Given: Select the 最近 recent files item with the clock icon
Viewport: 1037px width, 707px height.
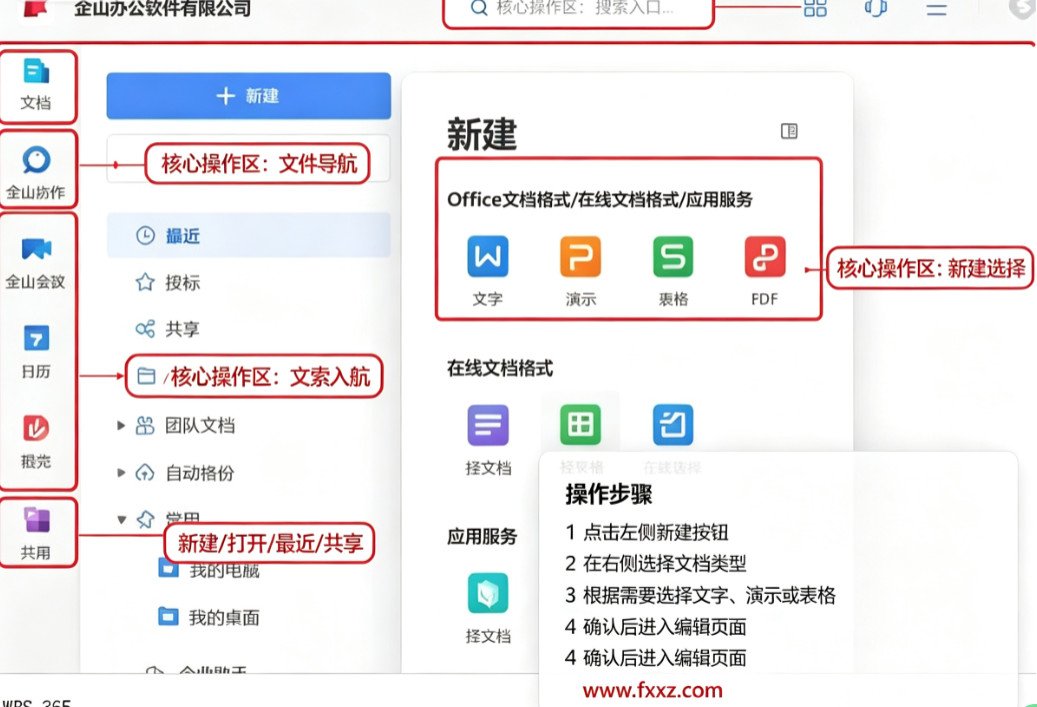Looking at the screenshot, I should (x=249, y=235).
